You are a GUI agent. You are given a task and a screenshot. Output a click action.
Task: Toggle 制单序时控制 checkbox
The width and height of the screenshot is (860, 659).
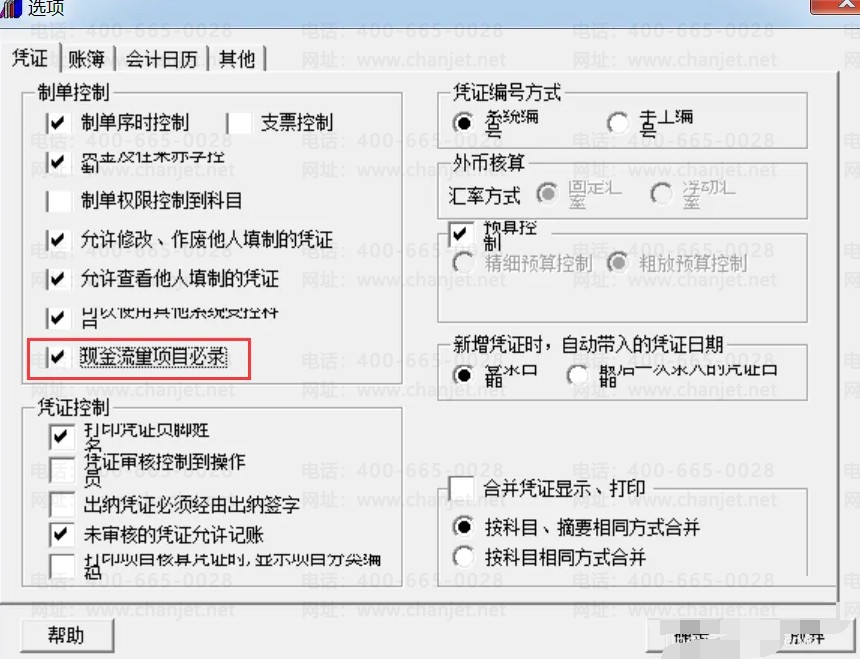tap(58, 123)
